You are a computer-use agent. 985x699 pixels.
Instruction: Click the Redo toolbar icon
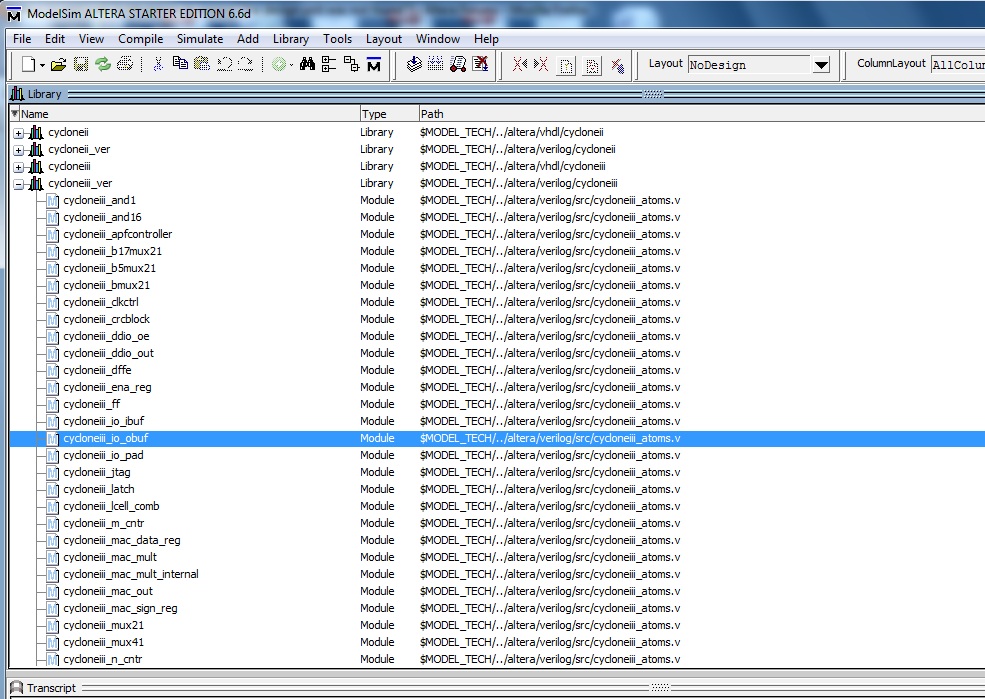pos(246,64)
